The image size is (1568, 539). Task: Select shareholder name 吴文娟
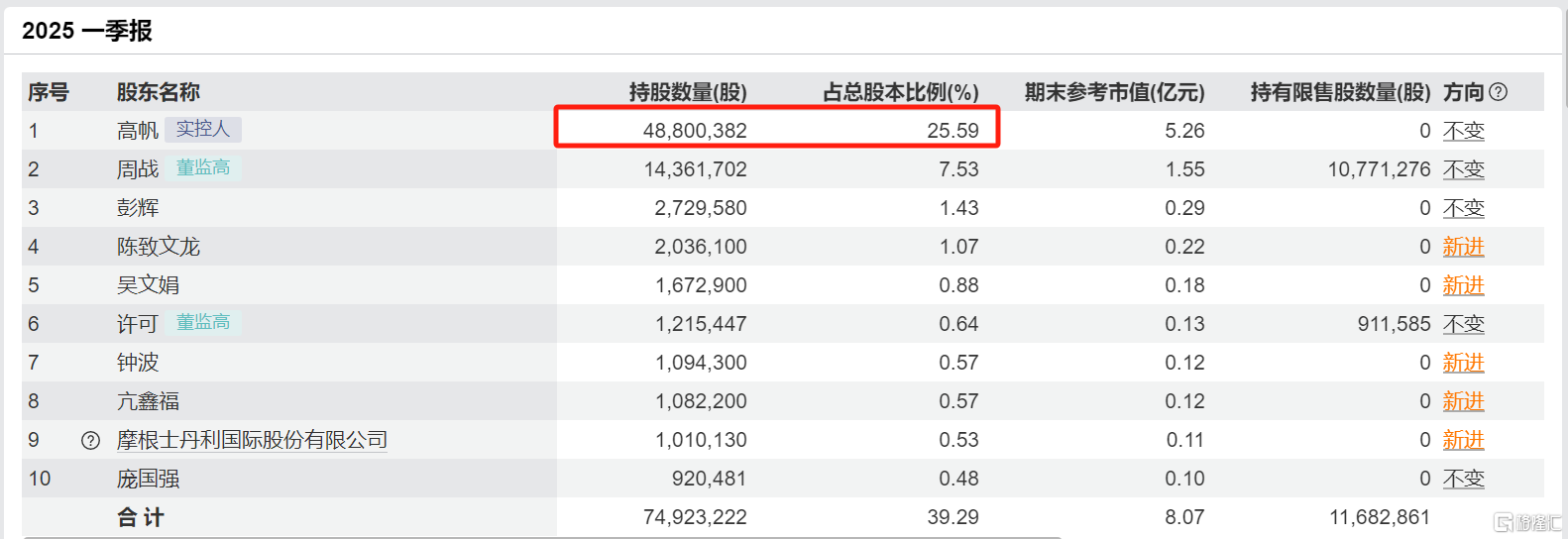pyautogui.click(x=149, y=285)
